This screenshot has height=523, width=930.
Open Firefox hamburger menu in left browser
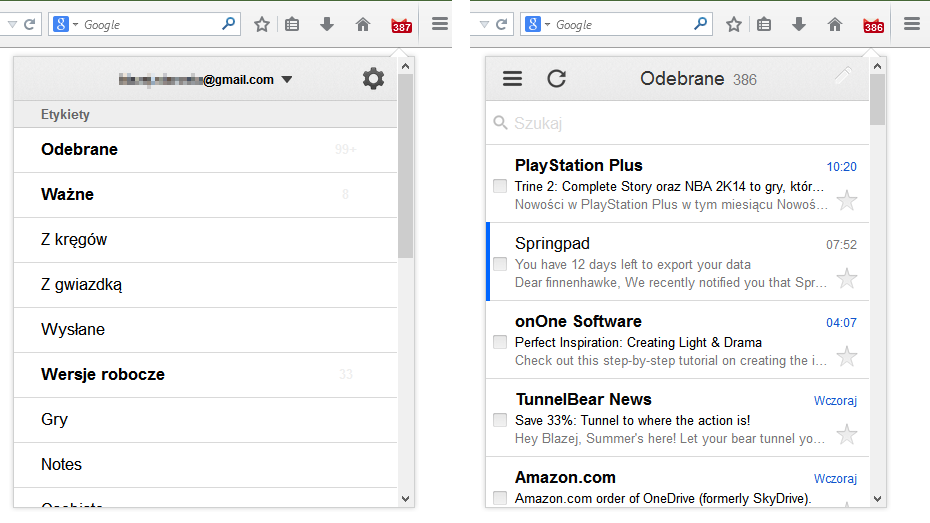pyautogui.click(x=439, y=24)
